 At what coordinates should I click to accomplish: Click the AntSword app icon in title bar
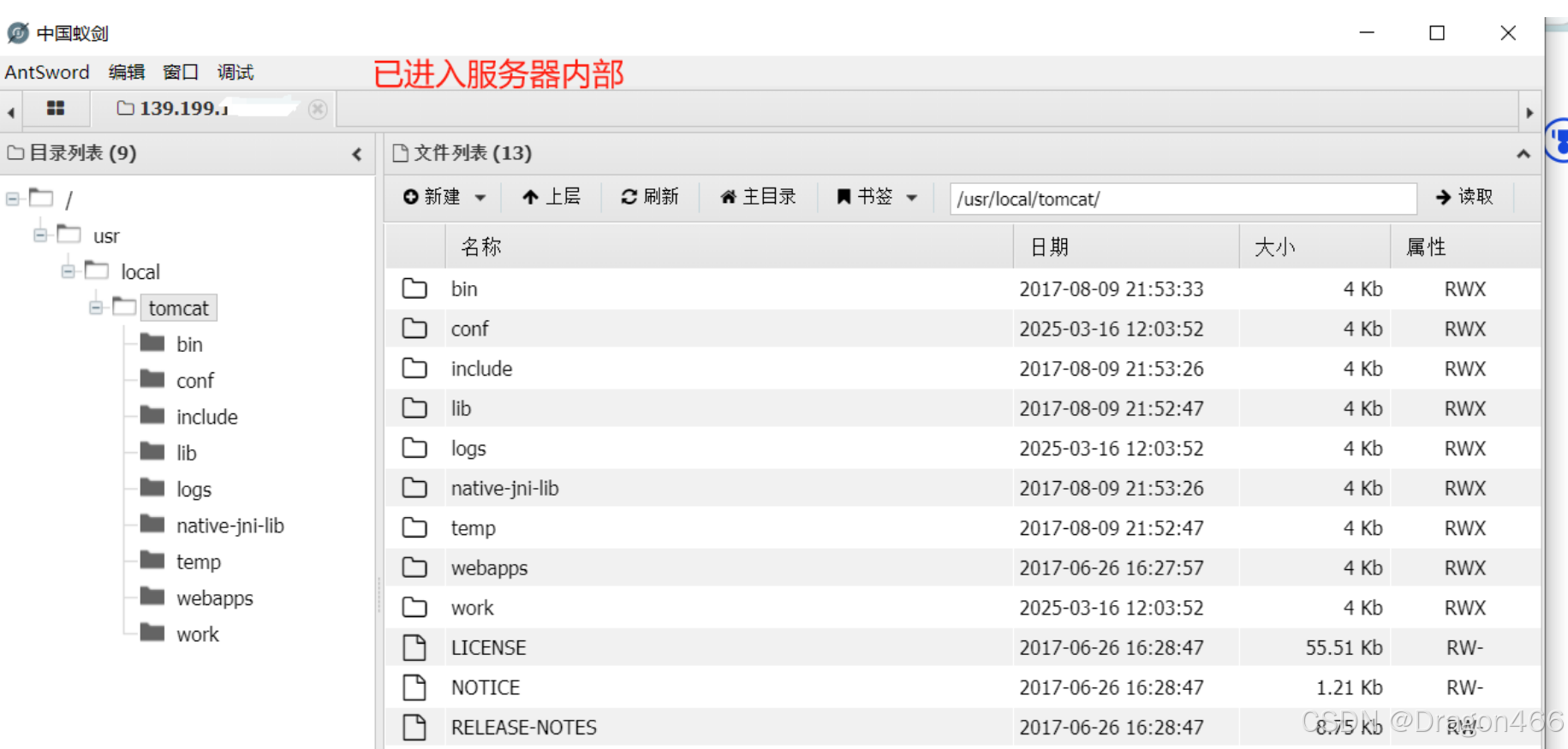[18, 33]
